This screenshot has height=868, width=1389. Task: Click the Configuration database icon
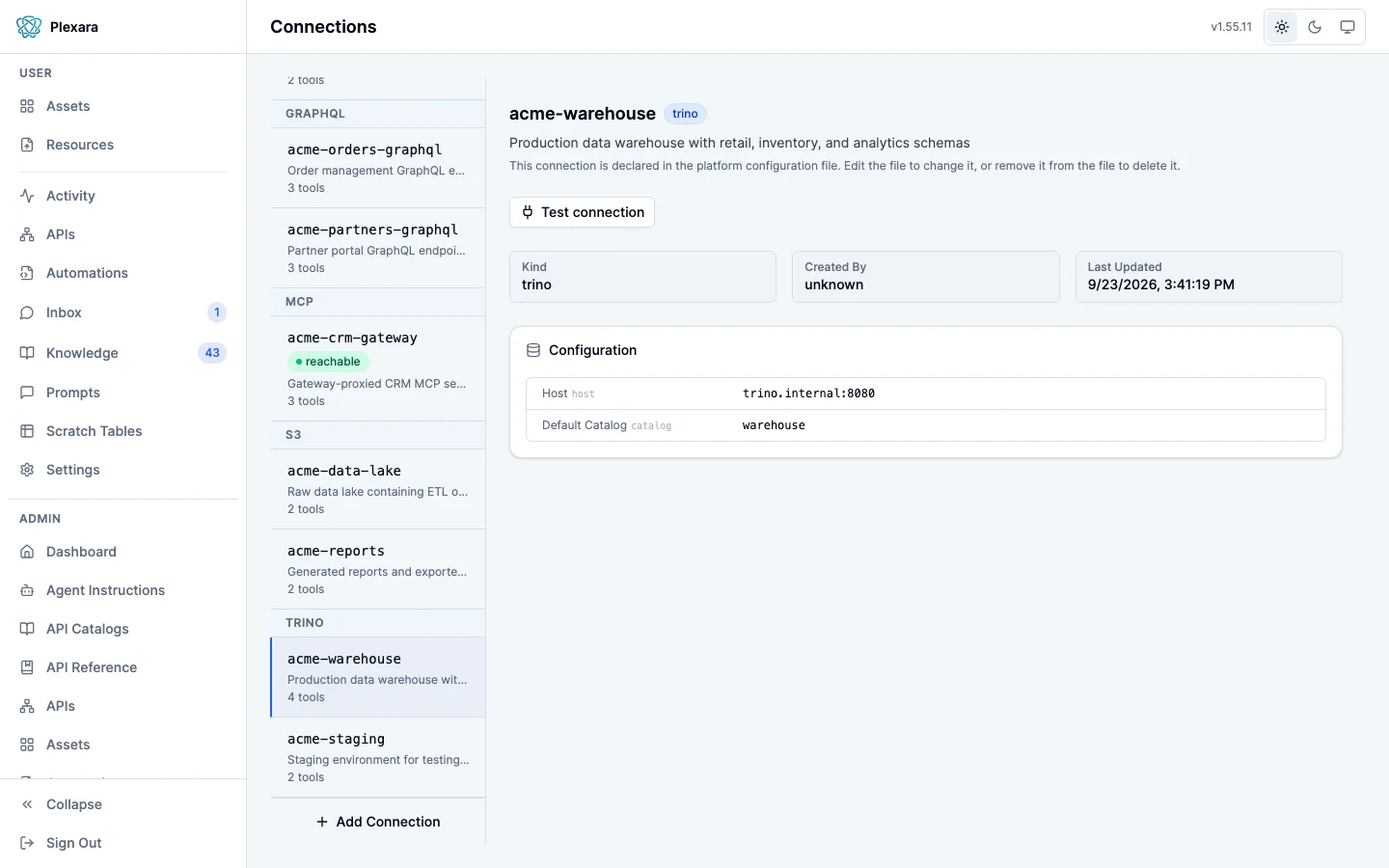(533, 350)
